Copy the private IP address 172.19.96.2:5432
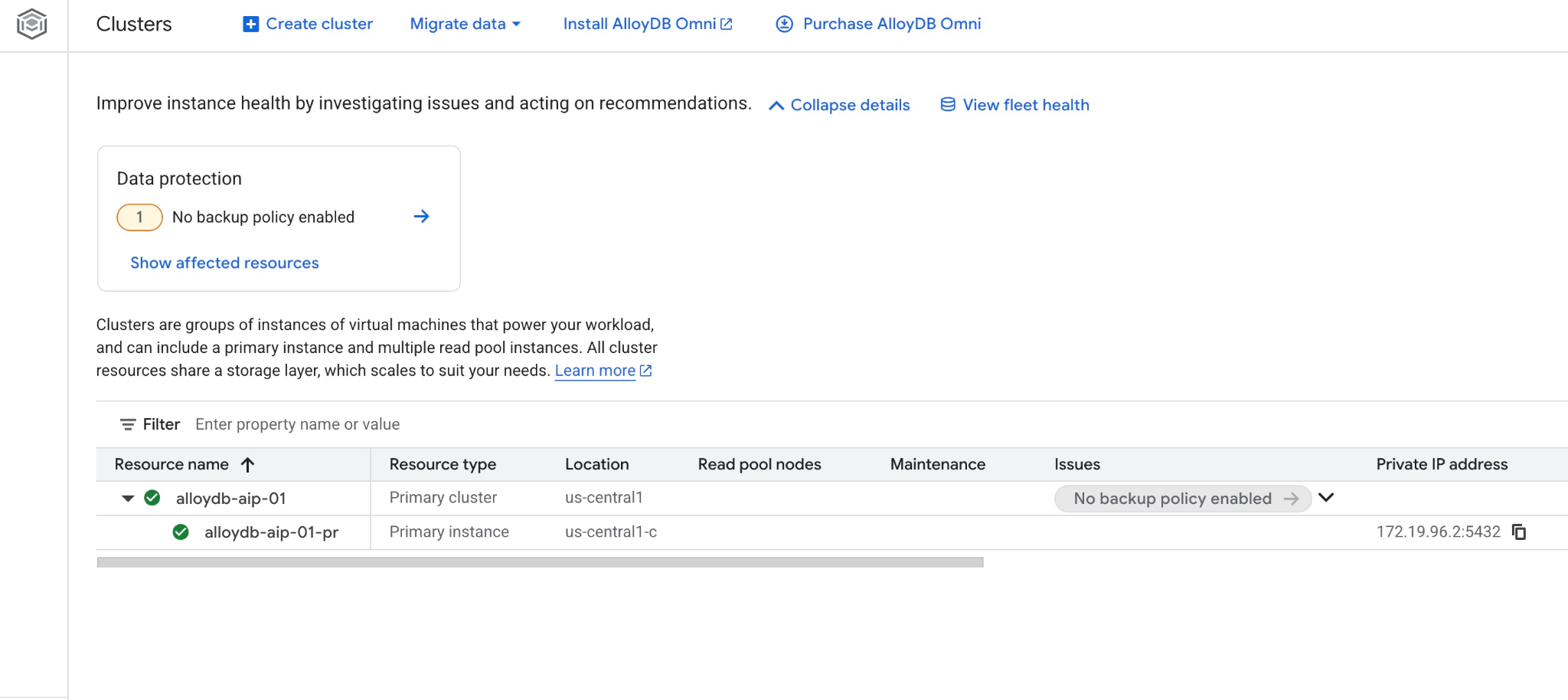 (x=1519, y=532)
